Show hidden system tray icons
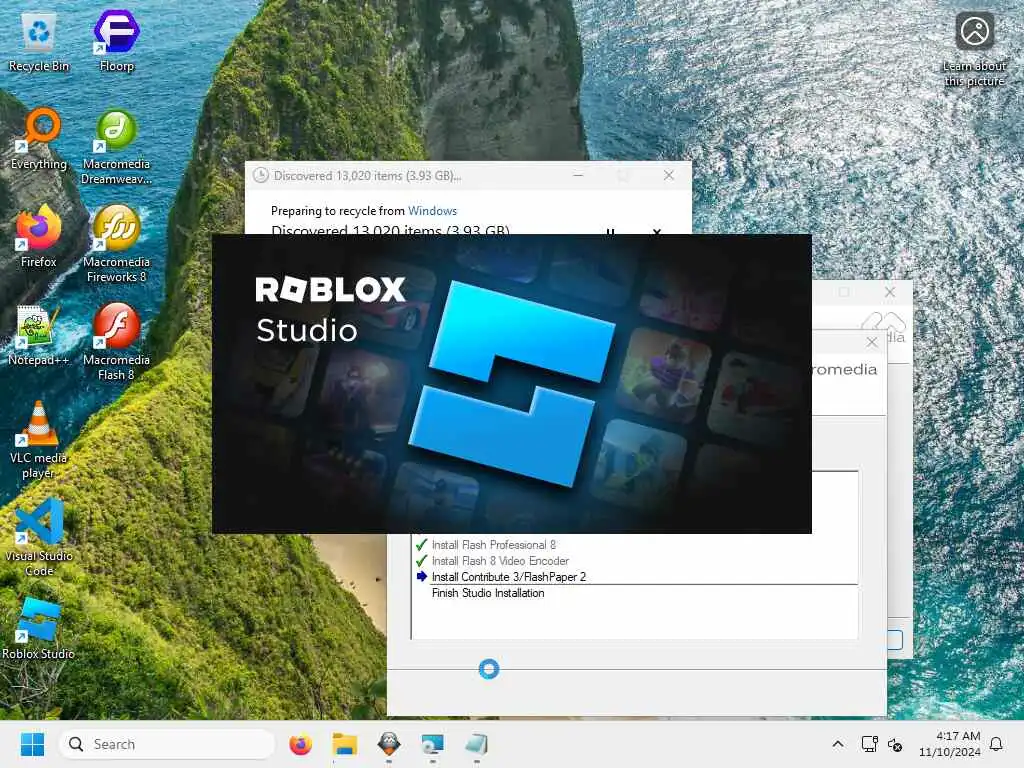This screenshot has height=768, width=1024. (x=838, y=744)
